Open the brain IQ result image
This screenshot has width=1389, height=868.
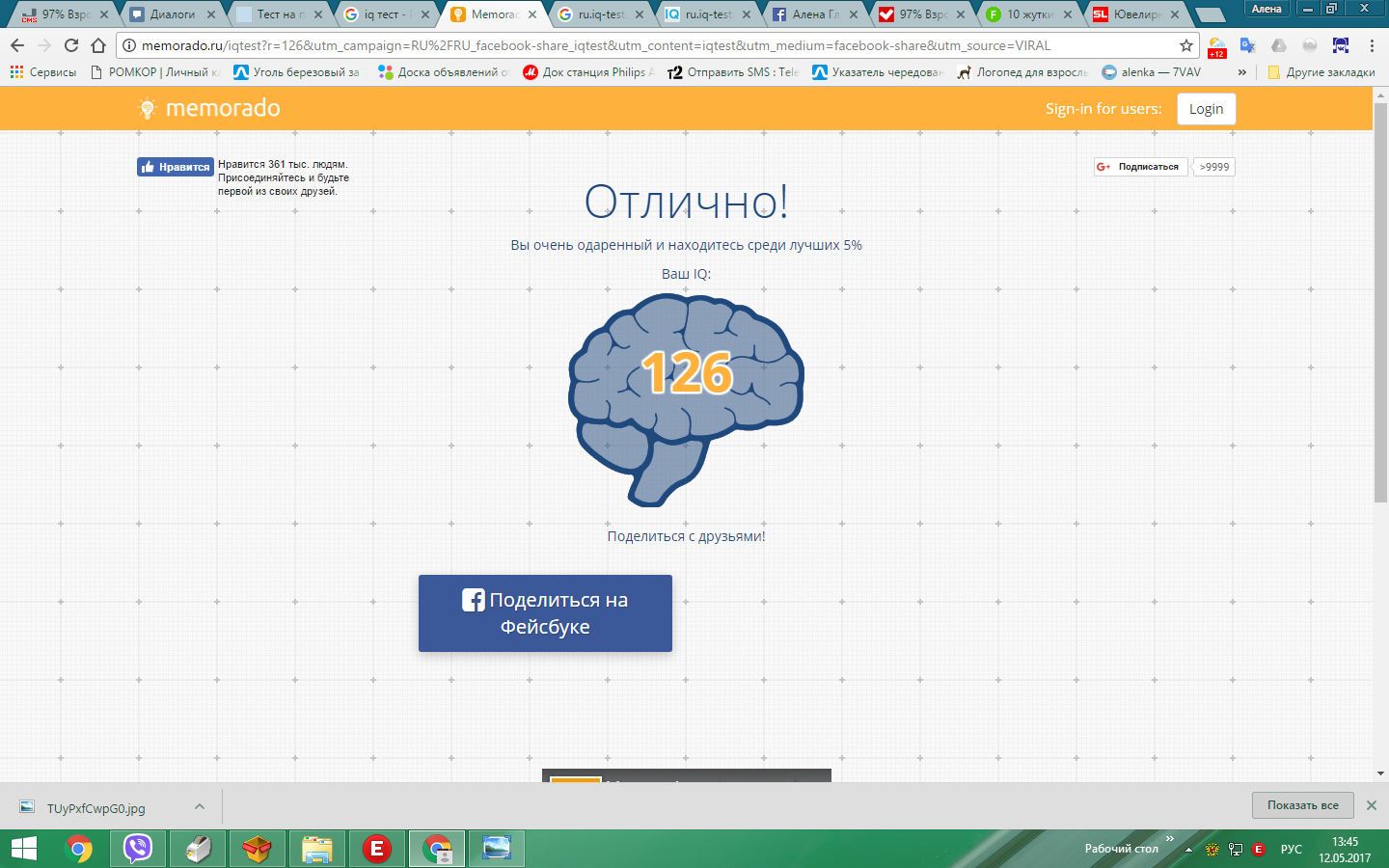(687, 399)
